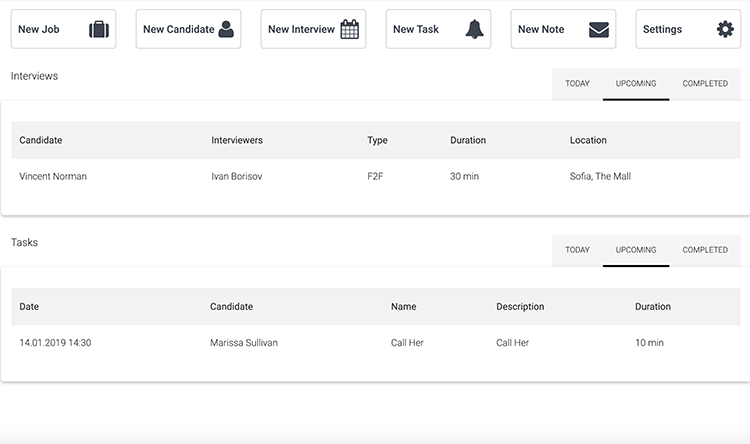Select the Upcoming tab in Interviews
The image size is (750, 444).
pyautogui.click(x=636, y=84)
